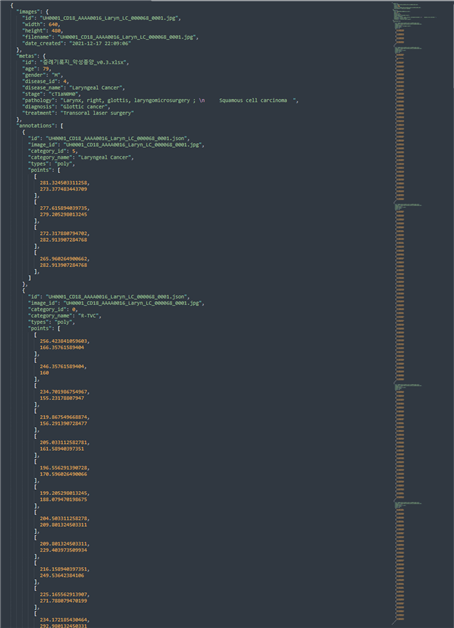Screen dimensions: 454x628
Task: Click the value 205.033112582781
Action: tap(65, 443)
